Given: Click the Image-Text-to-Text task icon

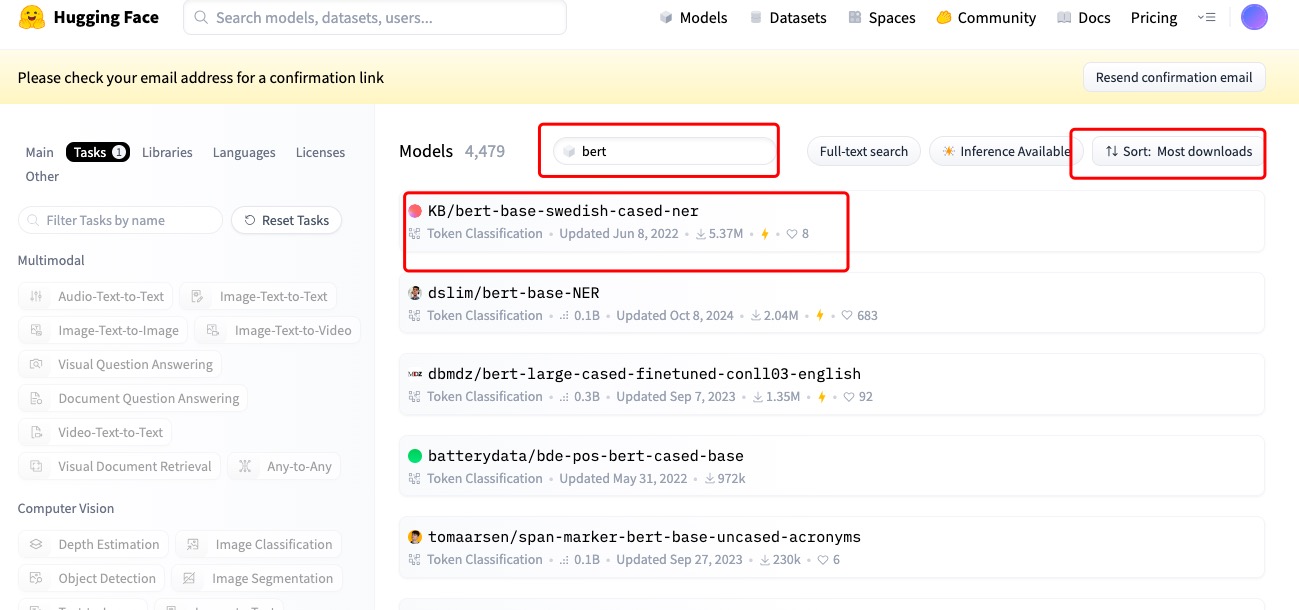Looking at the screenshot, I should point(197,297).
